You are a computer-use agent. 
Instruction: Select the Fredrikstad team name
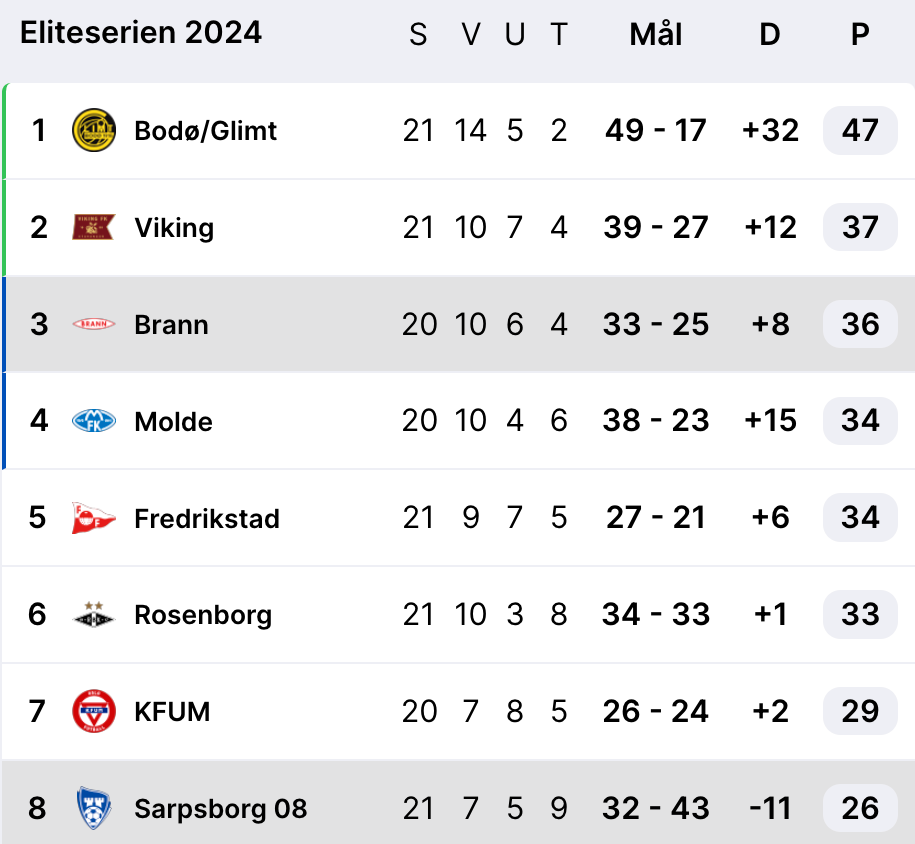click(x=207, y=519)
